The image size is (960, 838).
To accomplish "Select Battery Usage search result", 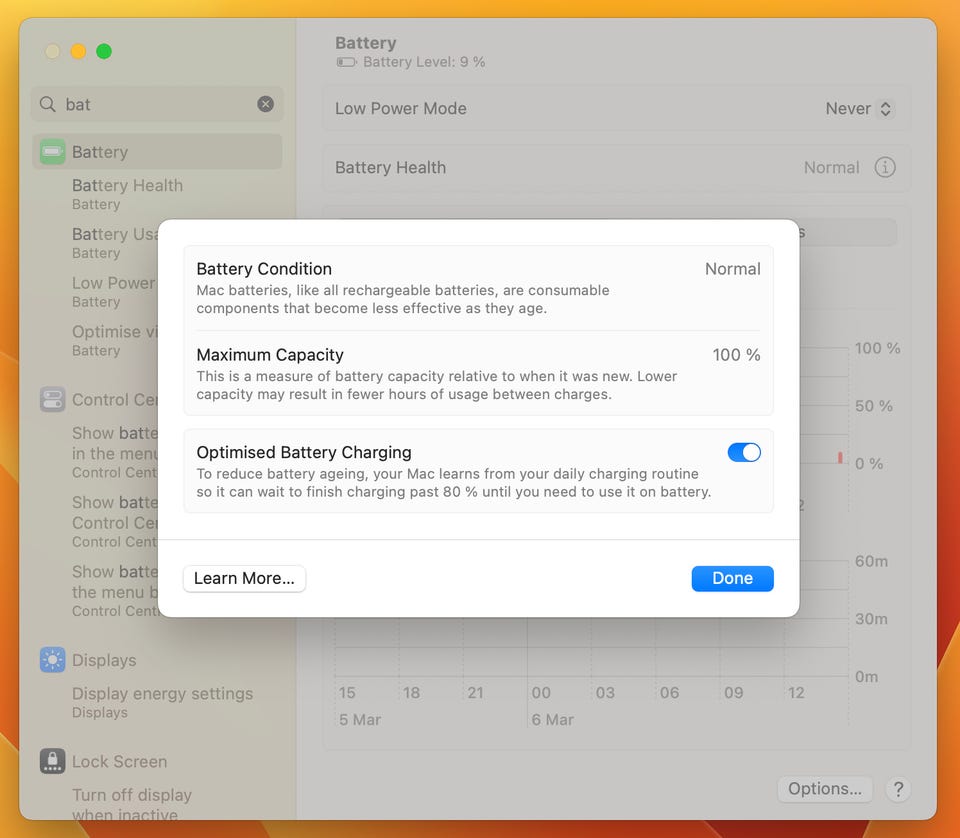I will click(115, 242).
